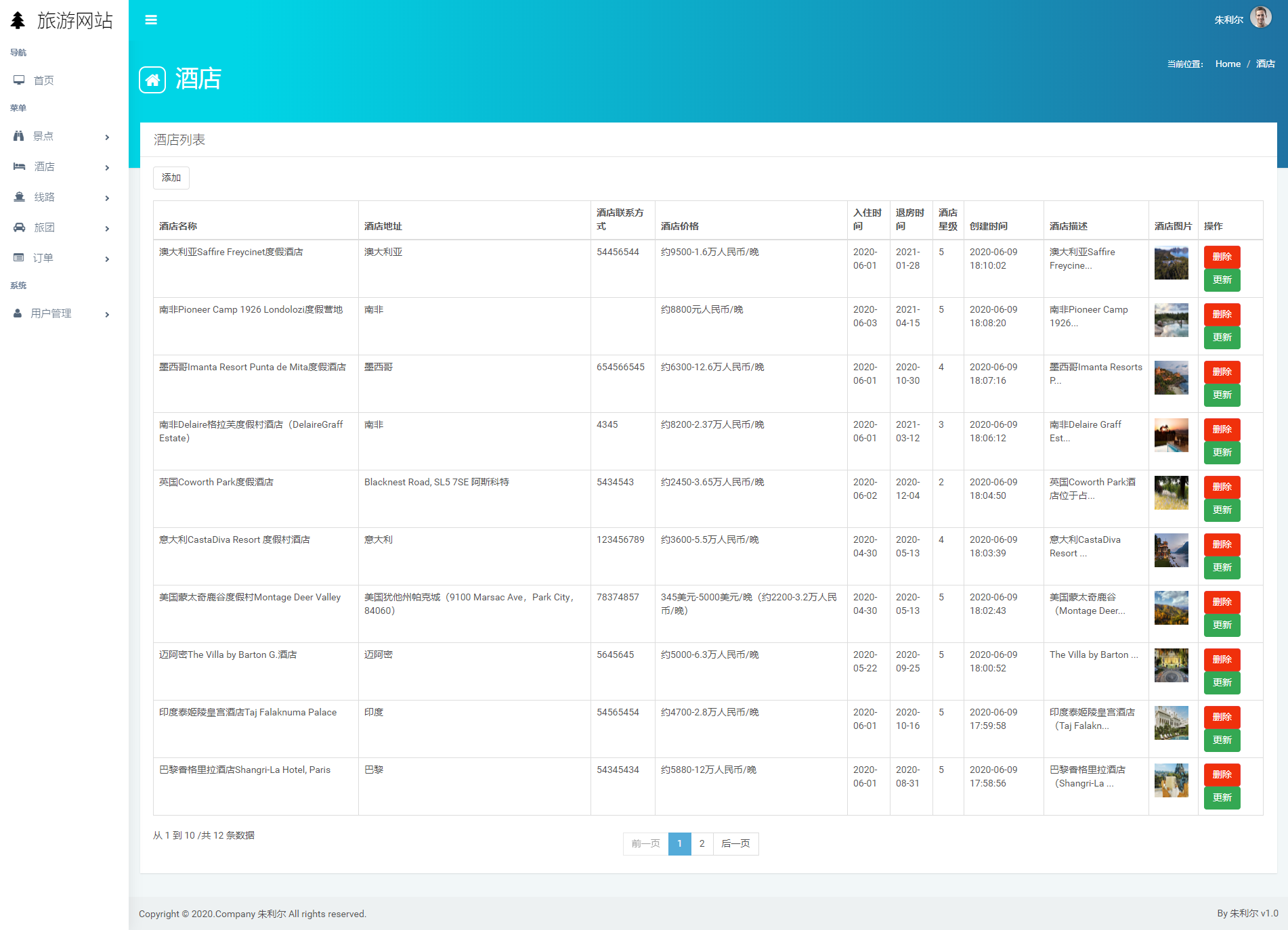Viewport: 1288px width, 930px height.
Task: Update the 南非Pioneer Camp 1926 hotel
Action: pyautogui.click(x=1222, y=338)
